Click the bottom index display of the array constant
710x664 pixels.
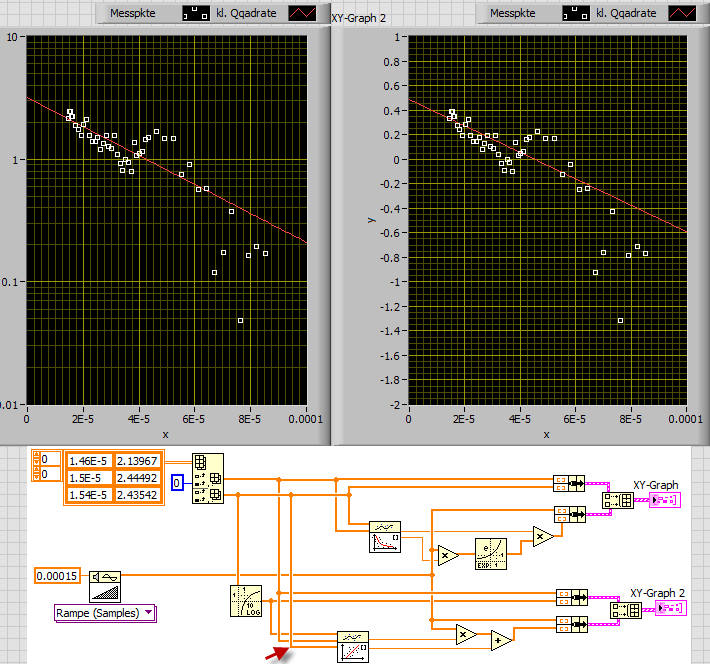coord(50,474)
